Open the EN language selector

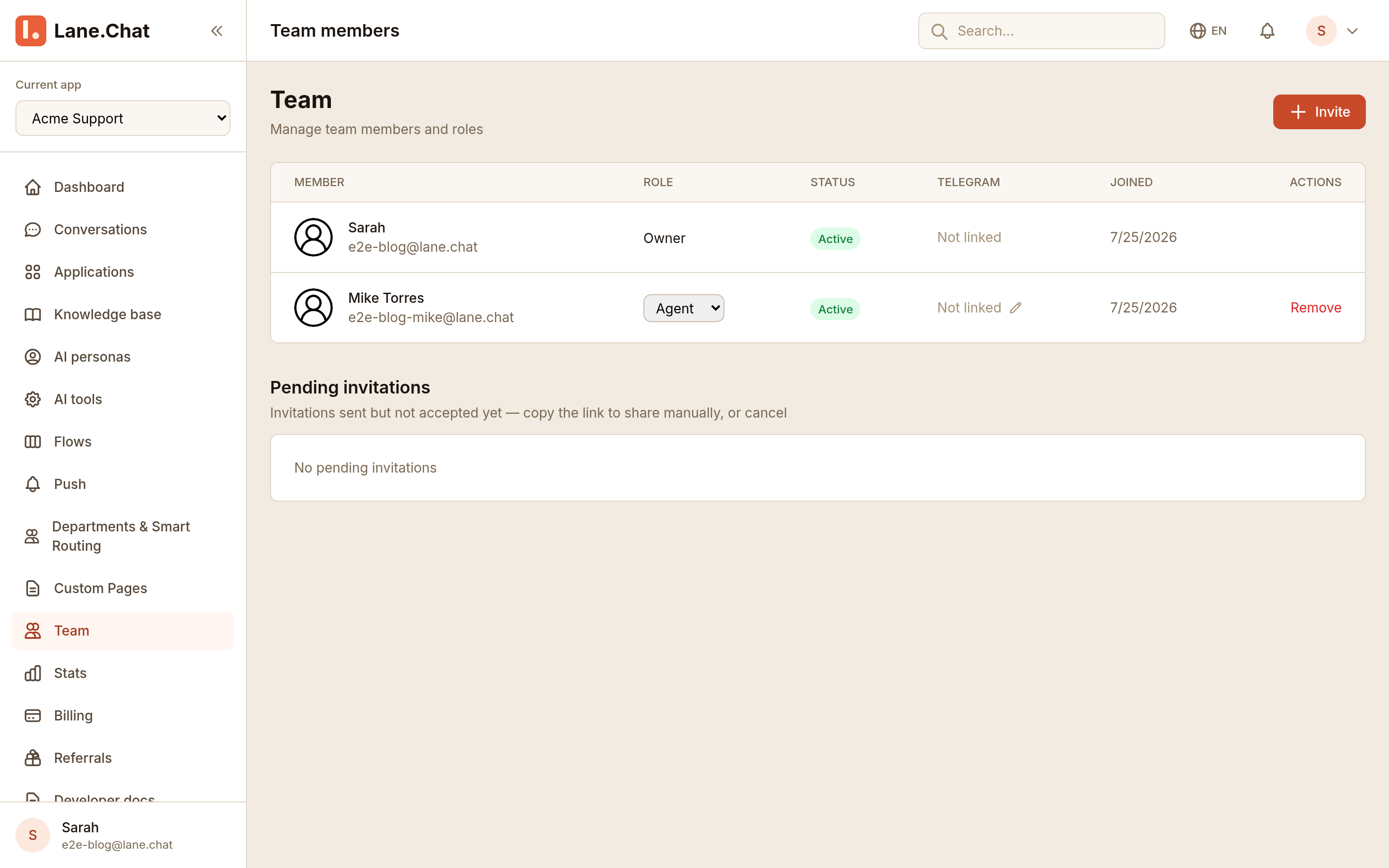pos(1208,30)
